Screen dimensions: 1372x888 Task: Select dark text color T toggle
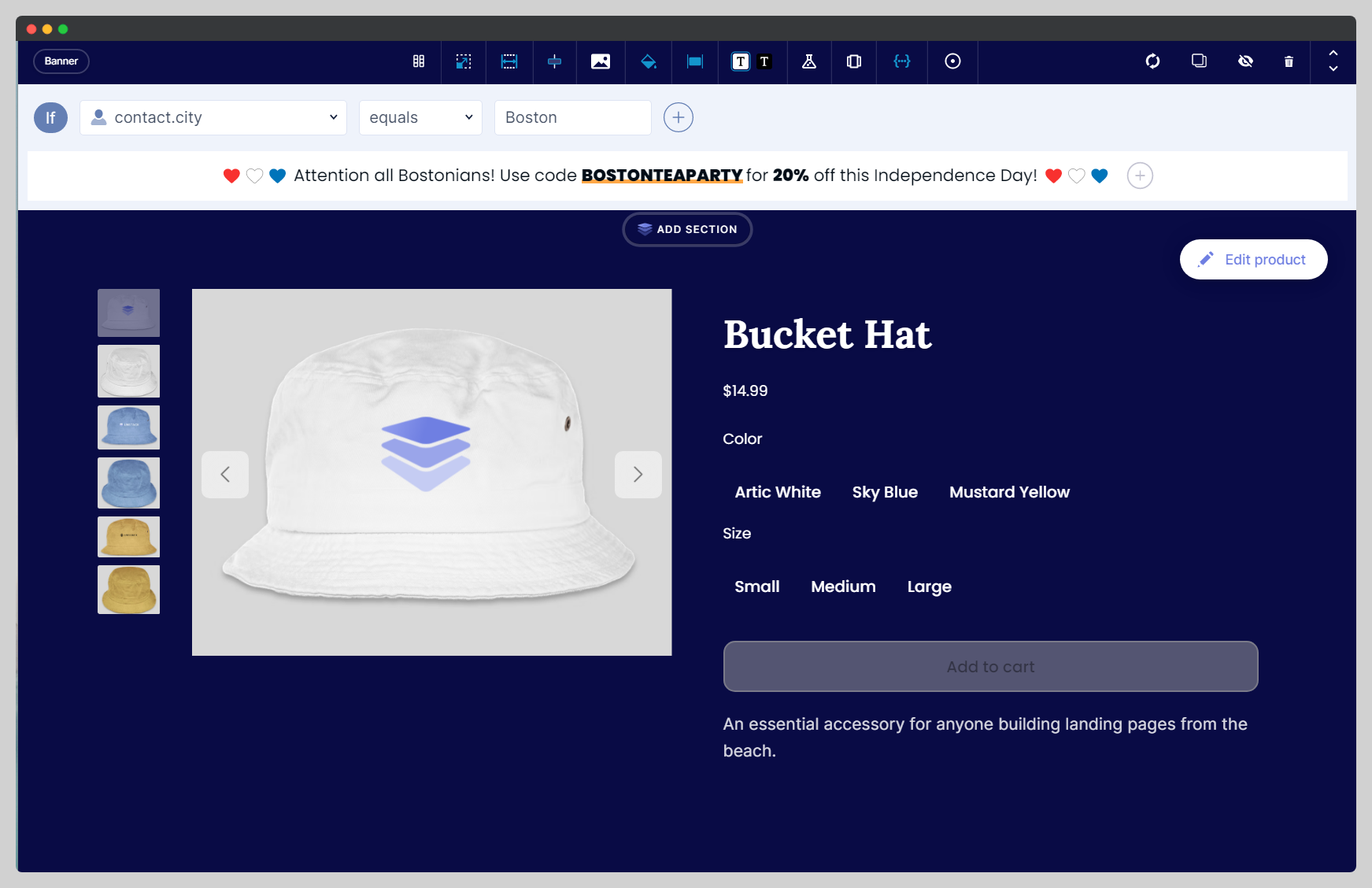(x=764, y=61)
